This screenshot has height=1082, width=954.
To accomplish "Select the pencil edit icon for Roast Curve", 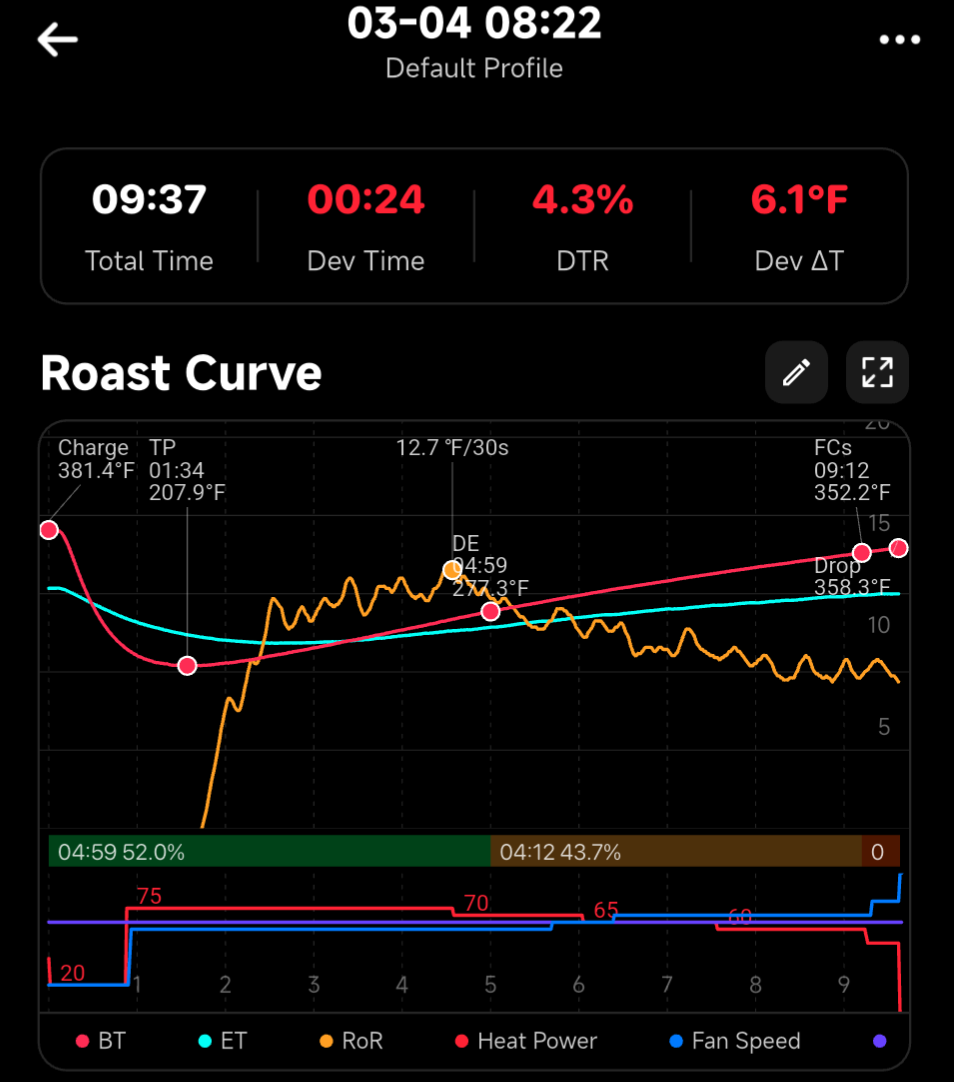I will tap(796, 372).
